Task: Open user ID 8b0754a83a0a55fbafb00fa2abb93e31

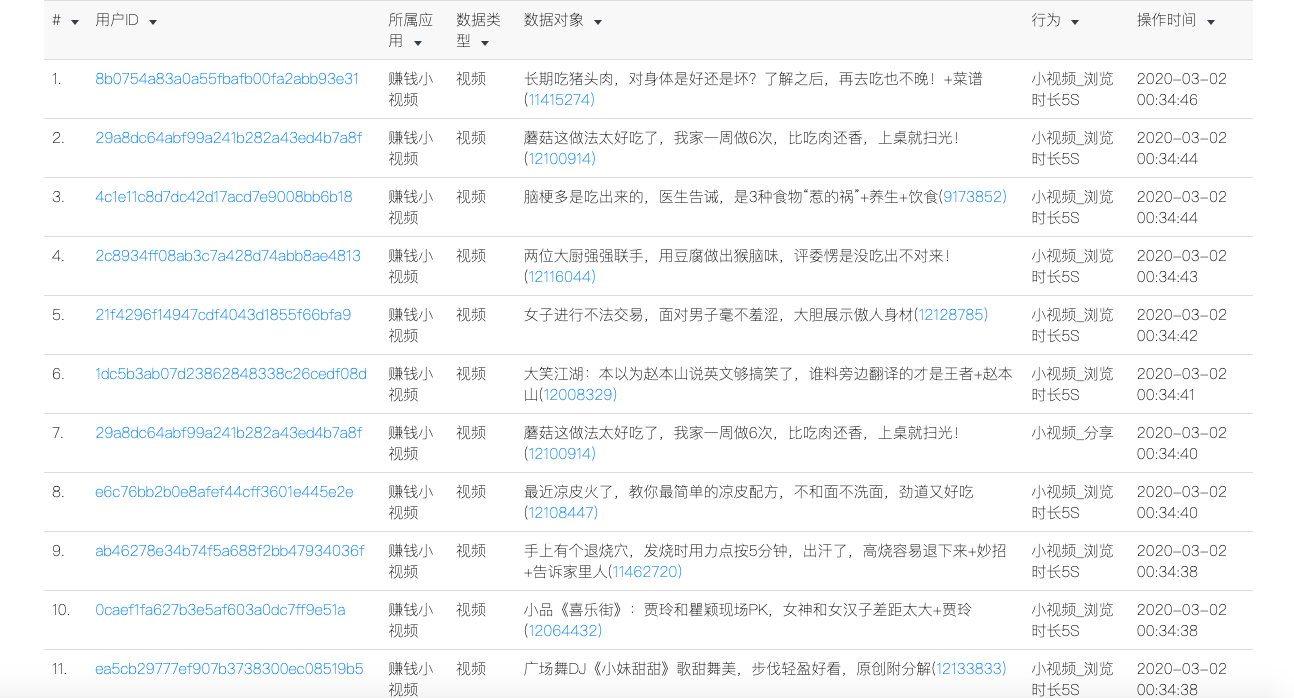Action: tap(227, 79)
